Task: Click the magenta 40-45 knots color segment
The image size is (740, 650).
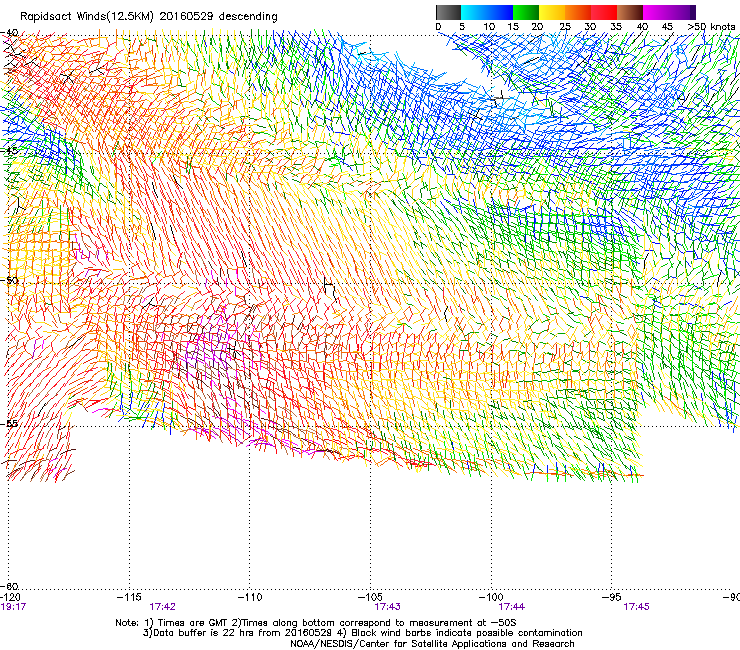Action: [x=656, y=12]
